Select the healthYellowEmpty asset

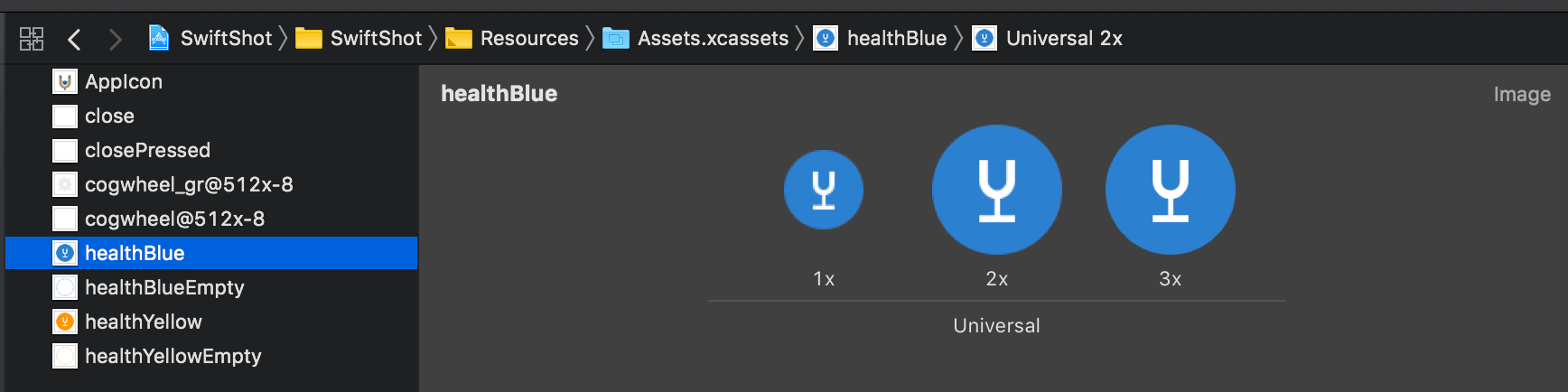click(211, 356)
